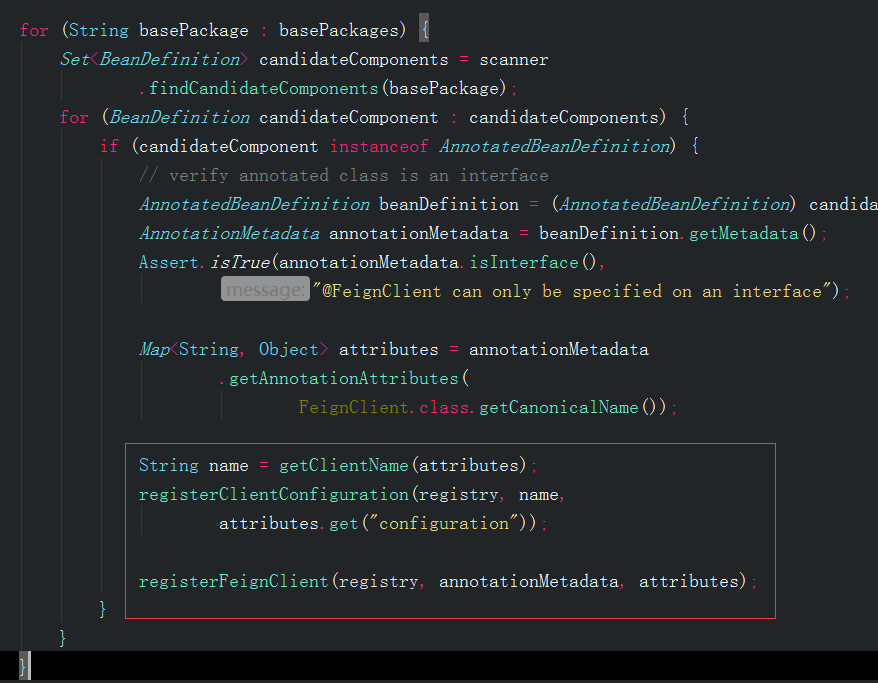Click the 'basePackages' identifier in the outer for loop

point(339,30)
